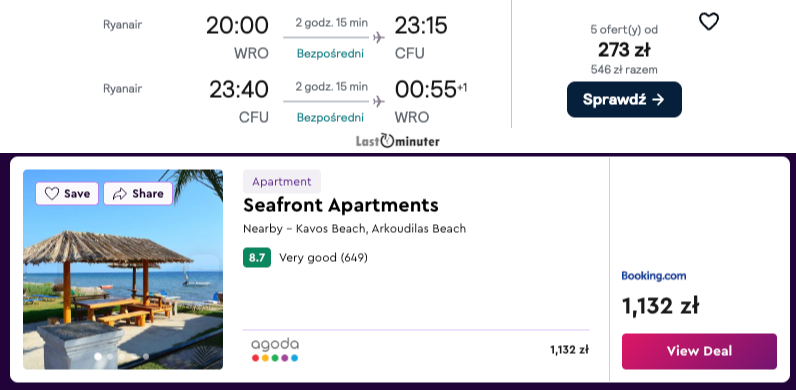Select the agoda 1,132 zł price
The image size is (796, 390).
569,349
